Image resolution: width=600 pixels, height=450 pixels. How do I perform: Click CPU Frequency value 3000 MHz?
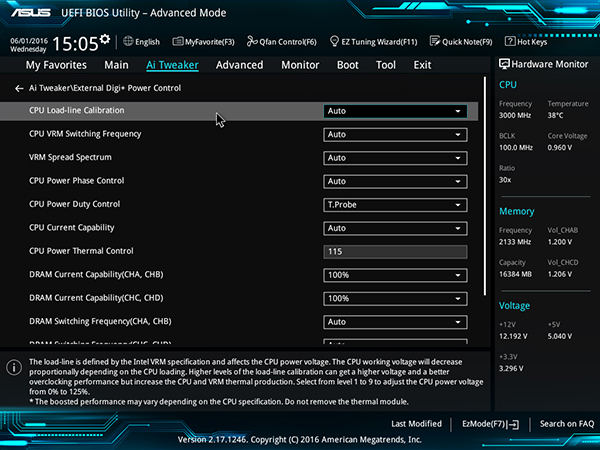click(x=515, y=115)
